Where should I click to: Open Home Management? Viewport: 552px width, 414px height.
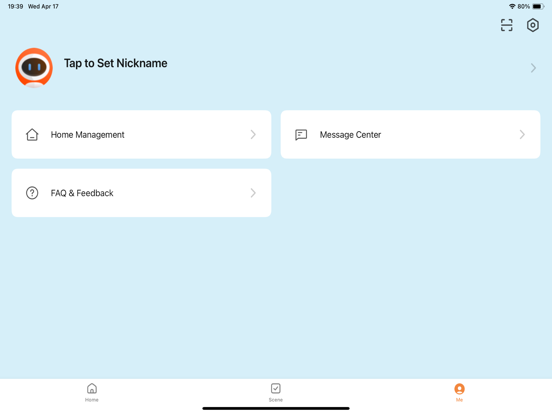click(141, 134)
